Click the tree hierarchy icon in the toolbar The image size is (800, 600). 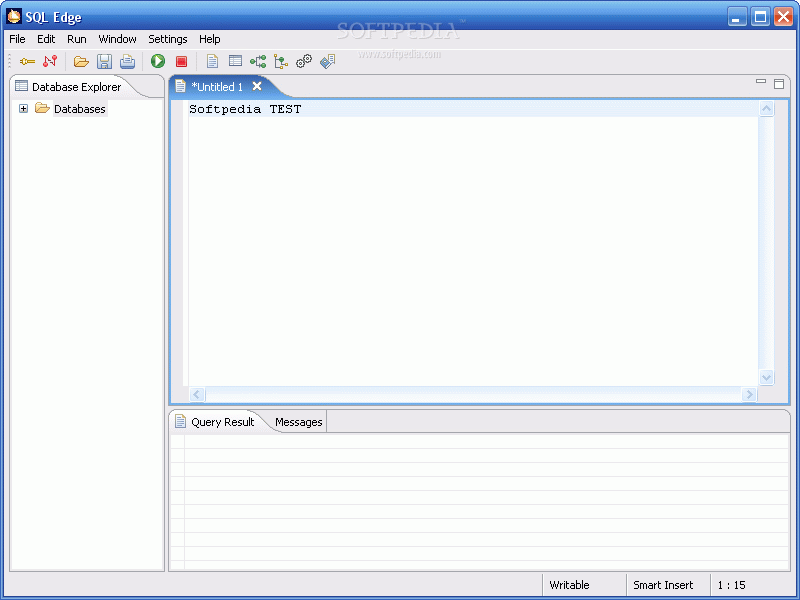click(281, 62)
